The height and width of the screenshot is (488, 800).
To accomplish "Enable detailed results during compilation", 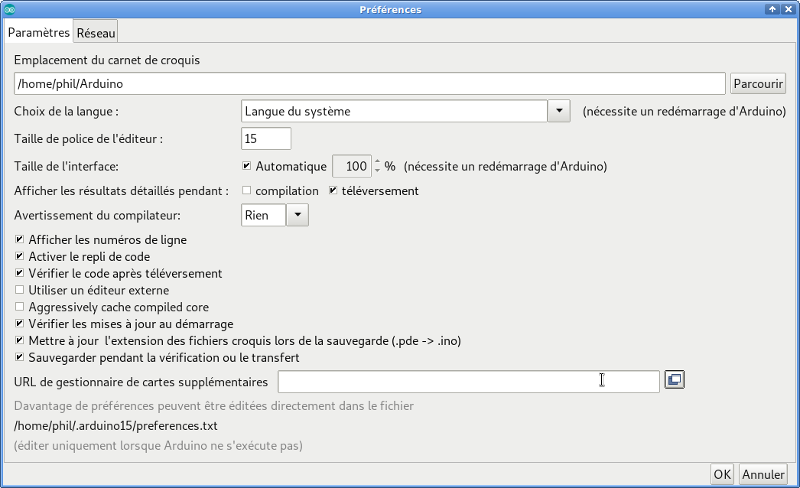I will (246, 190).
